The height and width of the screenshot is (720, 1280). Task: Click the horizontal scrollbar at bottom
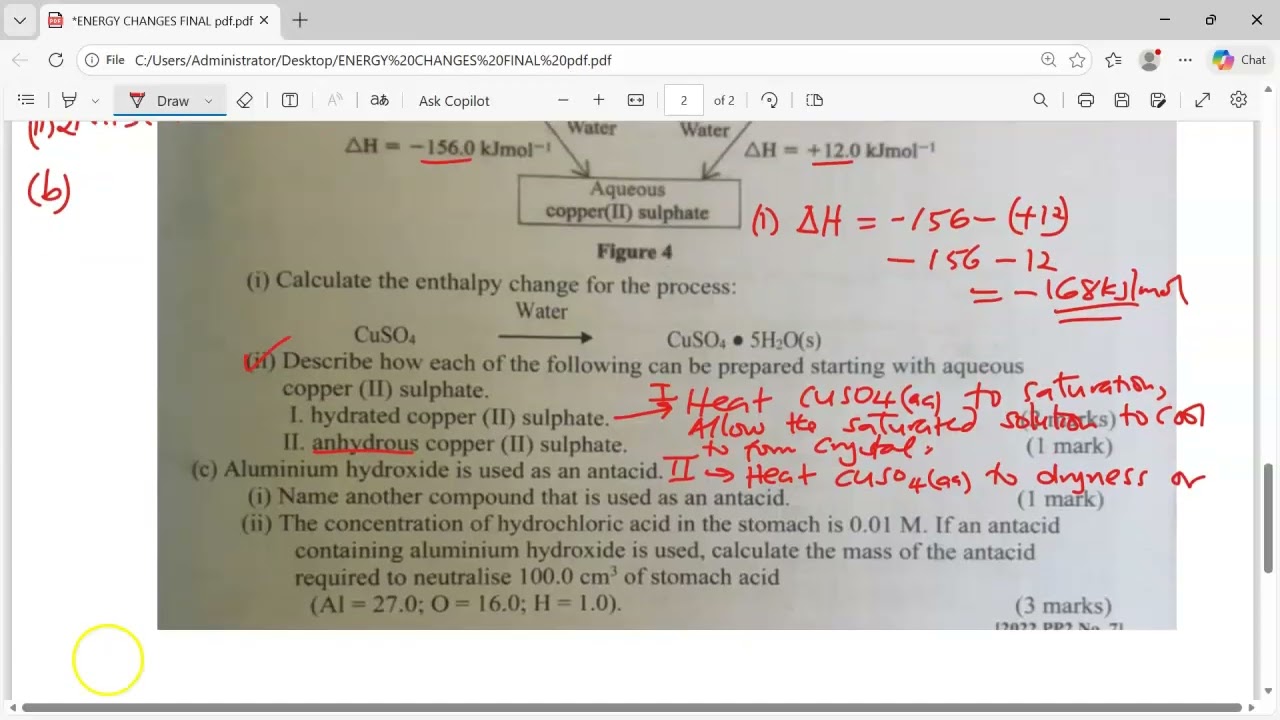(632, 708)
